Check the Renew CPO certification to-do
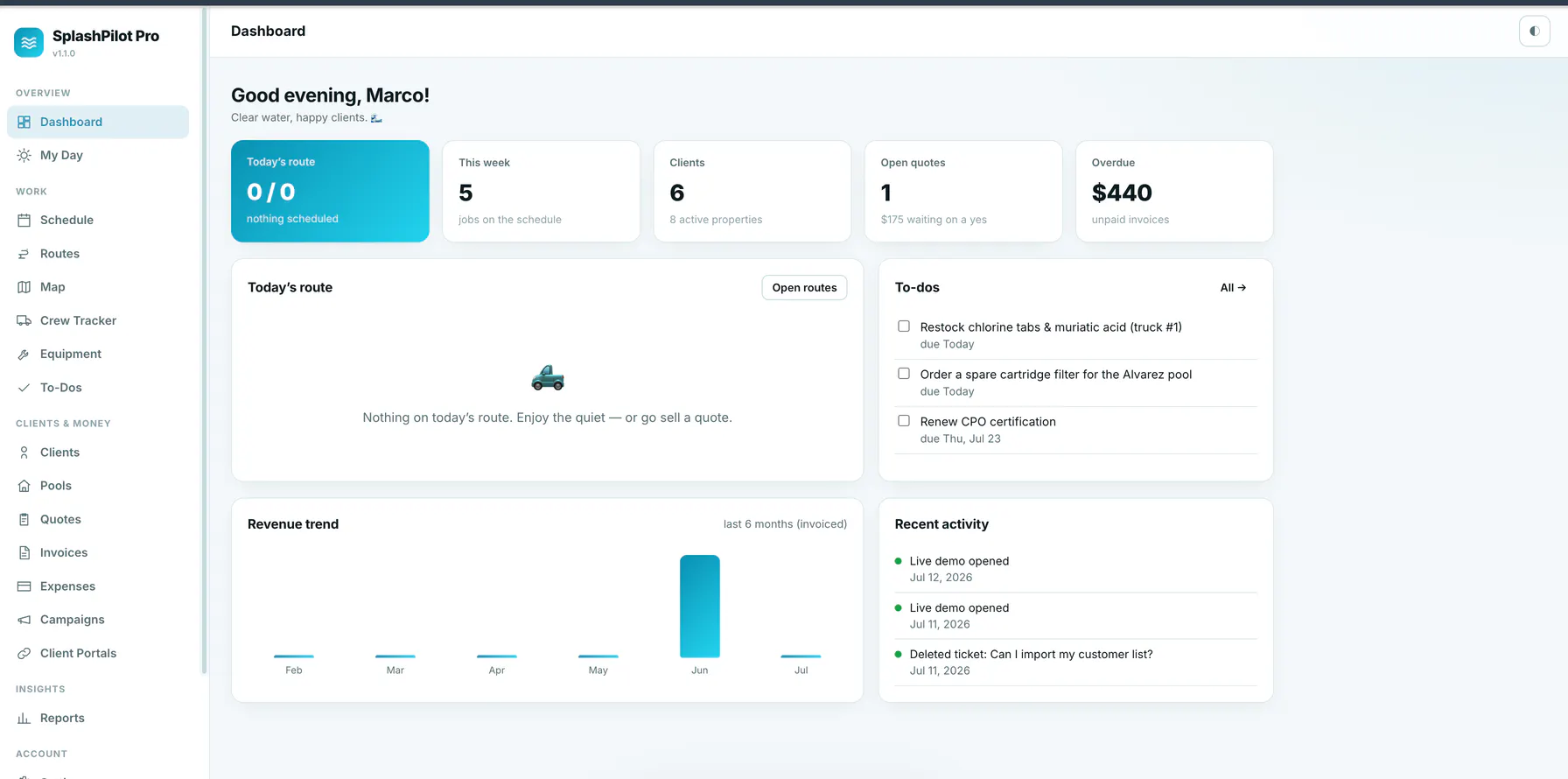 [904, 421]
